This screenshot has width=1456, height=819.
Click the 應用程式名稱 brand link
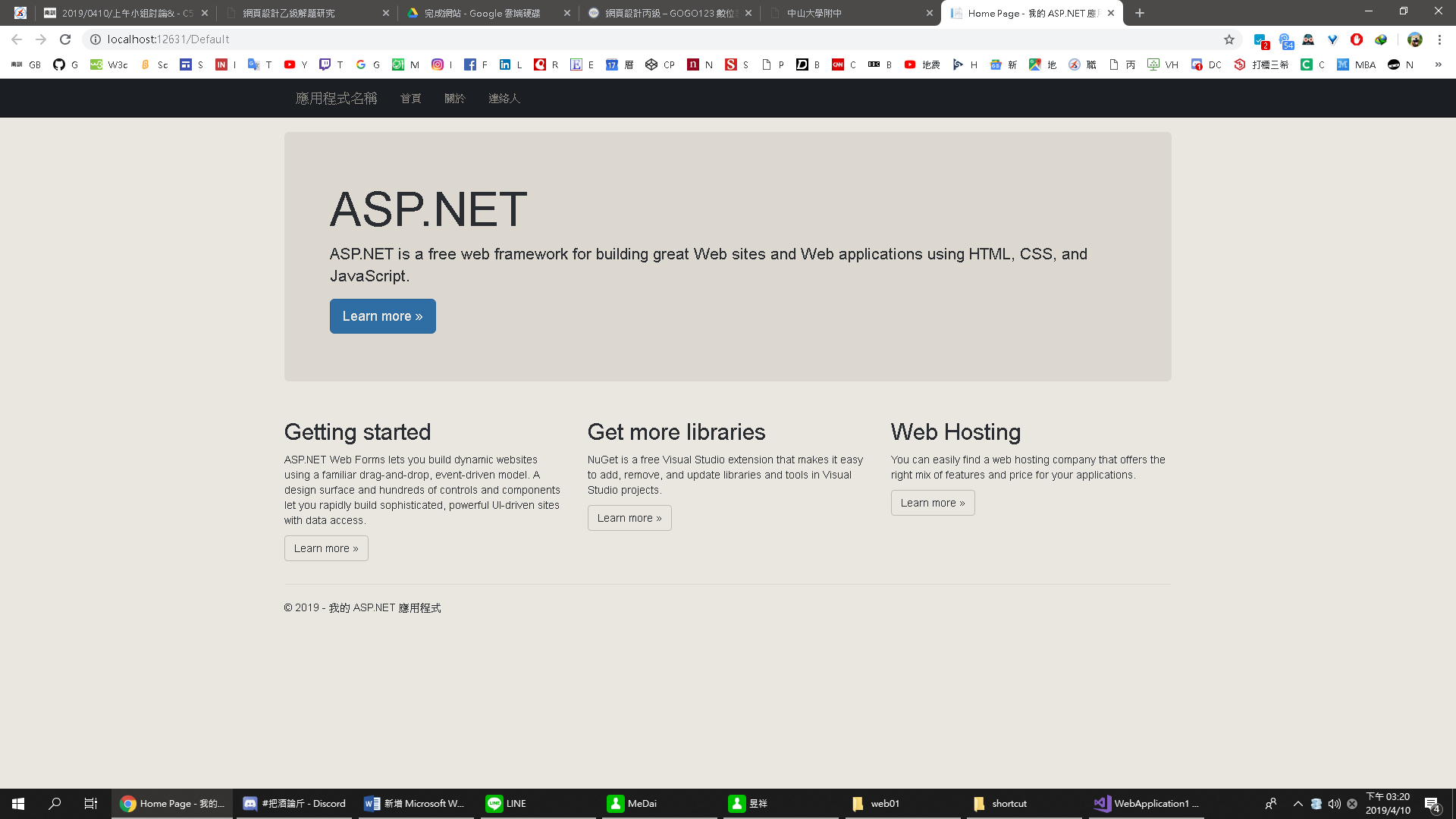pos(336,99)
